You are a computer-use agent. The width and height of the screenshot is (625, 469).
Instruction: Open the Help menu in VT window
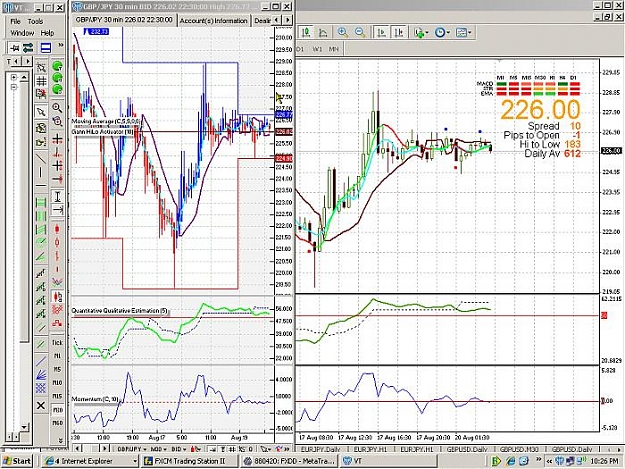[x=47, y=33]
